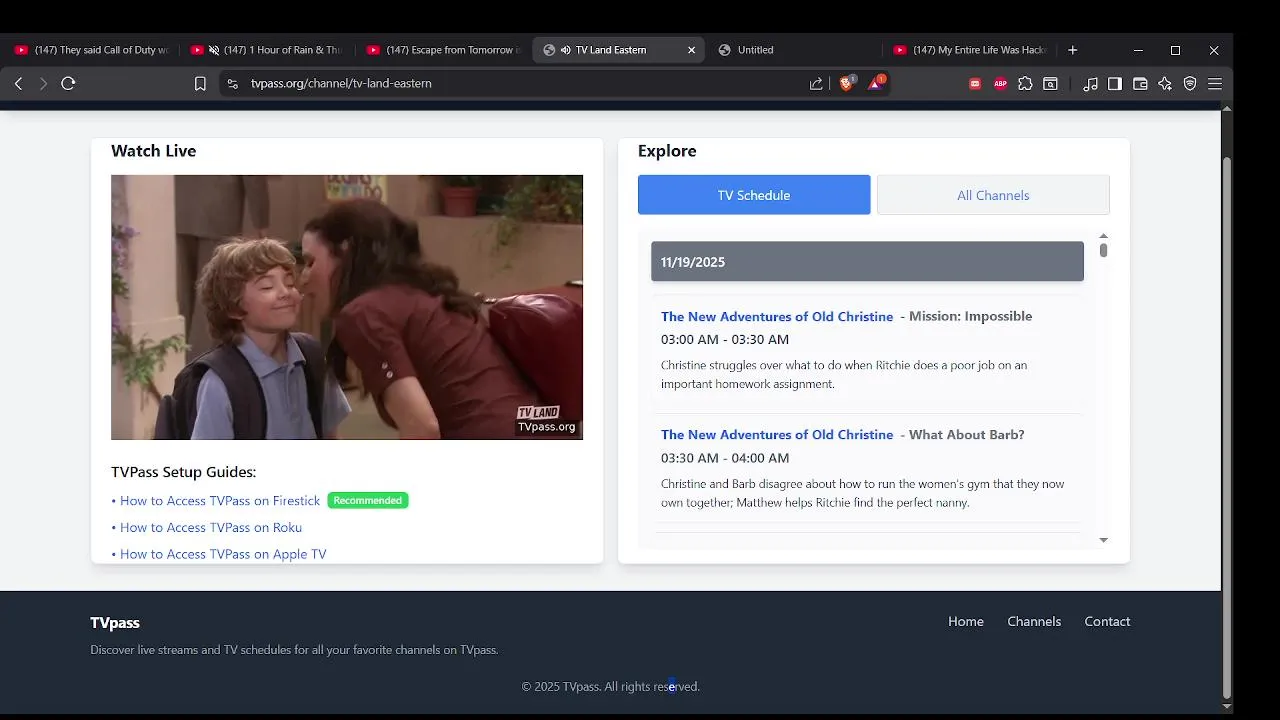
Task: Switch to 1 Hour of Rain tab
Action: (x=267, y=50)
